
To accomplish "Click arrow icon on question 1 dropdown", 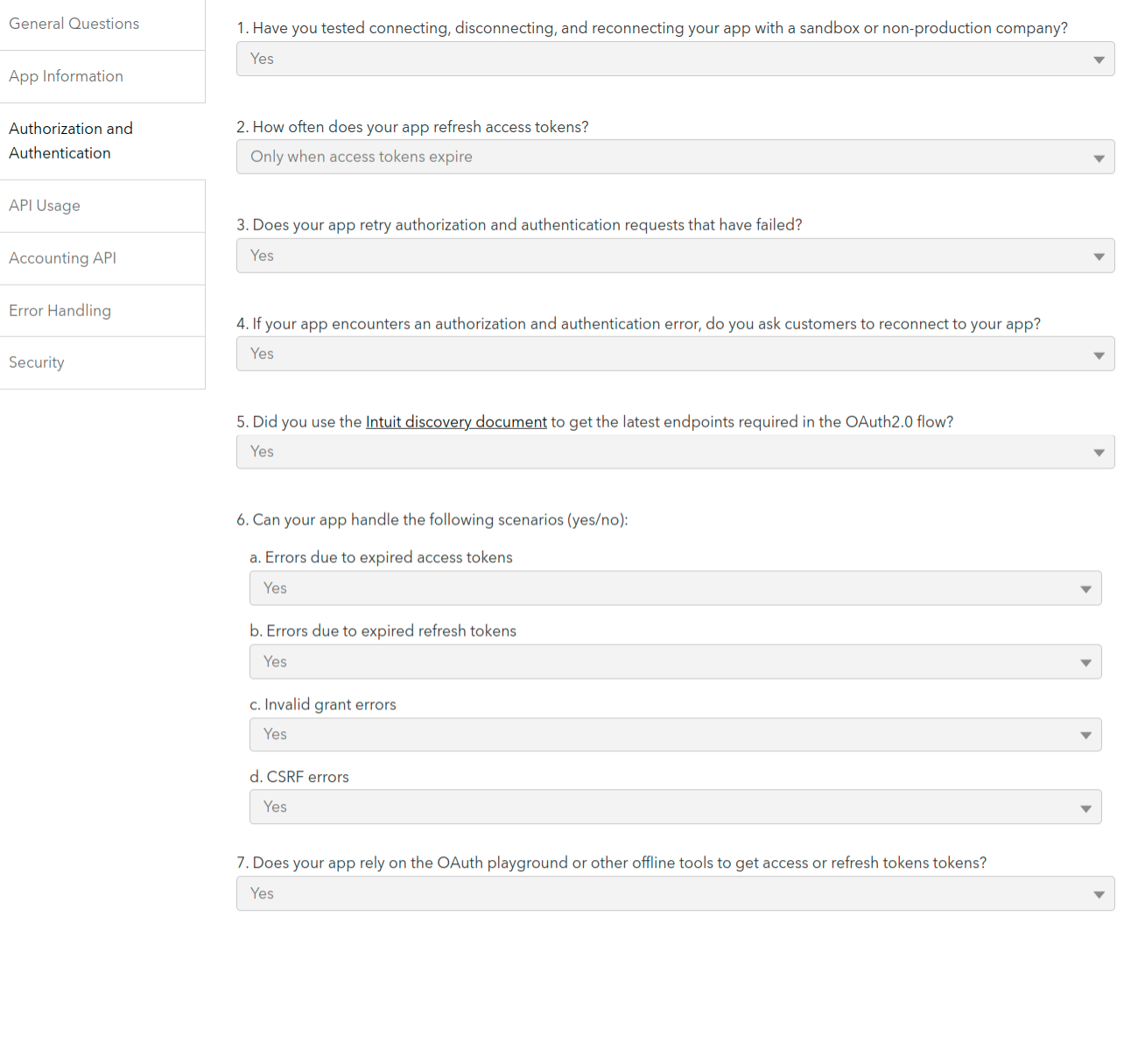I will 1099,60.
